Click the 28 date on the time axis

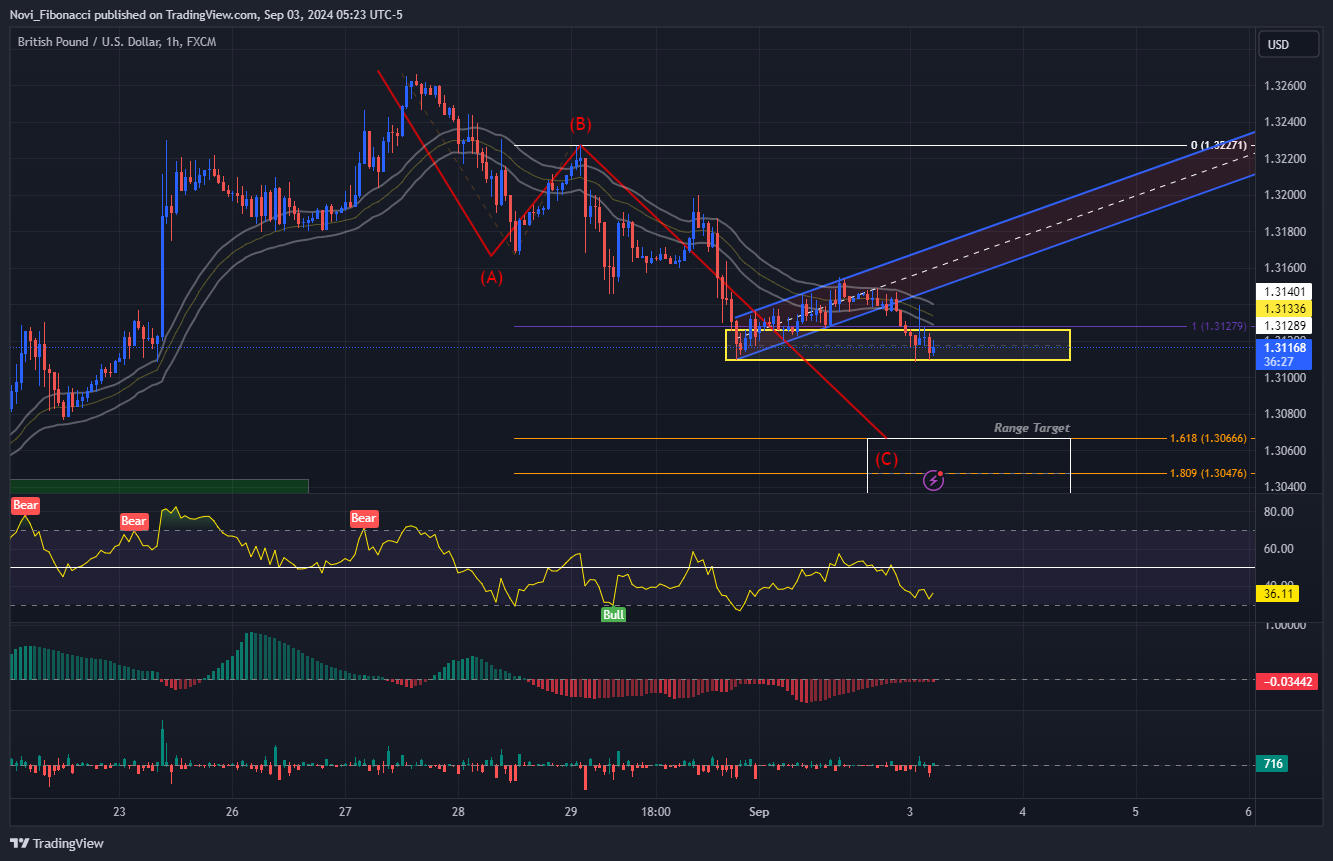point(458,811)
